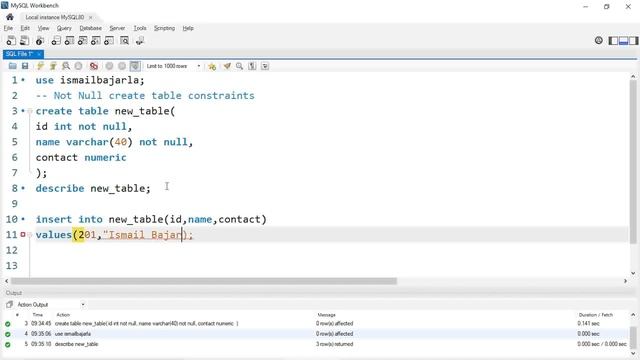Toggle the bottom output panel
The width and height of the screenshot is (640, 360).
623,40
